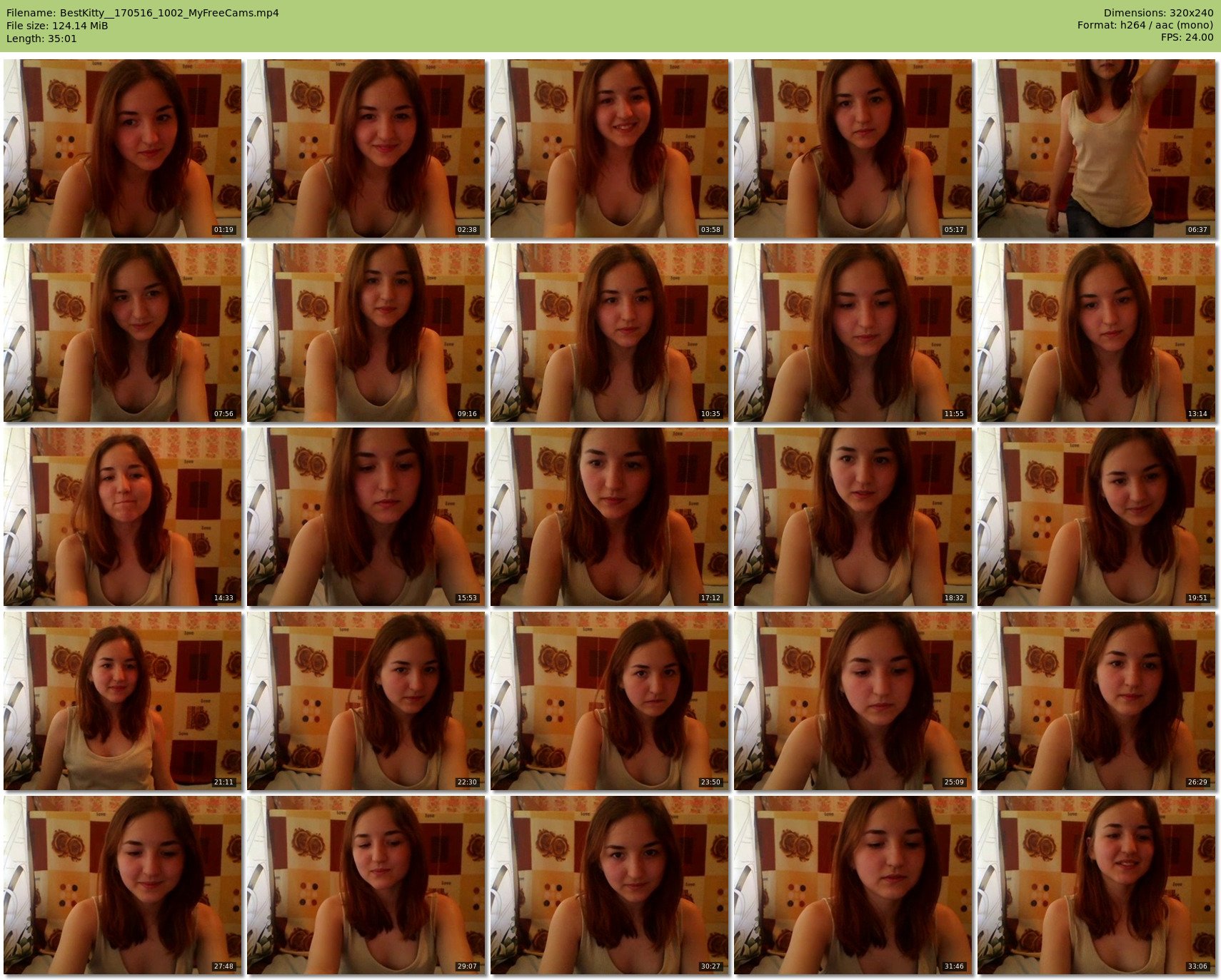Click the Filename text in the header
Screen dimensions: 1221x980
pos(143,13)
